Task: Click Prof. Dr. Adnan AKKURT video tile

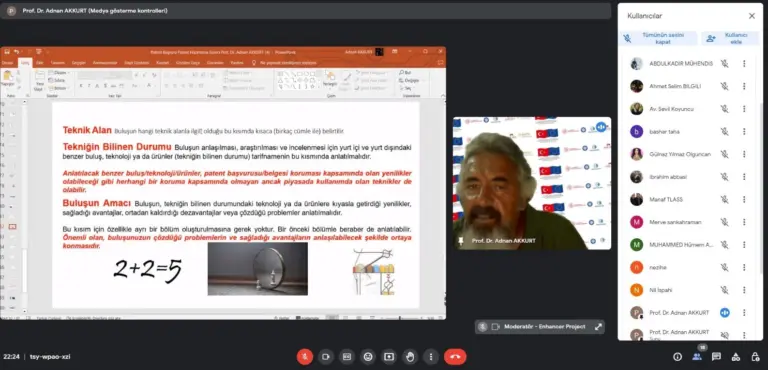Action: coord(531,183)
